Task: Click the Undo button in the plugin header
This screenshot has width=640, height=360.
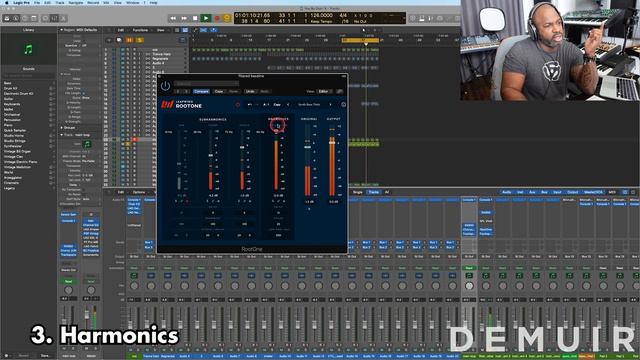Action: (x=250, y=91)
